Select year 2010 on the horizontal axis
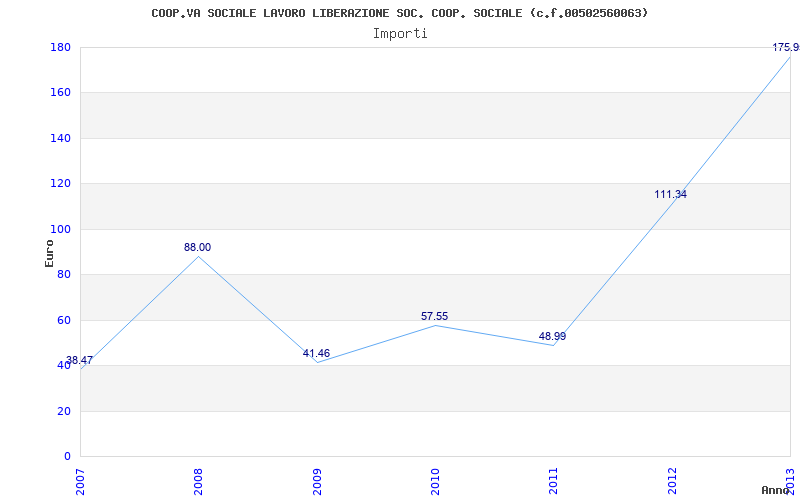Image resolution: width=800 pixels, height=500 pixels. [435, 479]
